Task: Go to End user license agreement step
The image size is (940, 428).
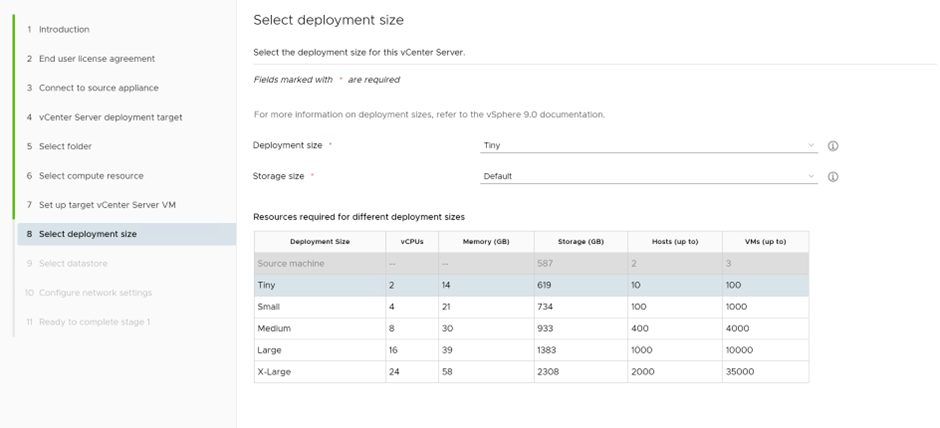Action: click(x=96, y=59)
